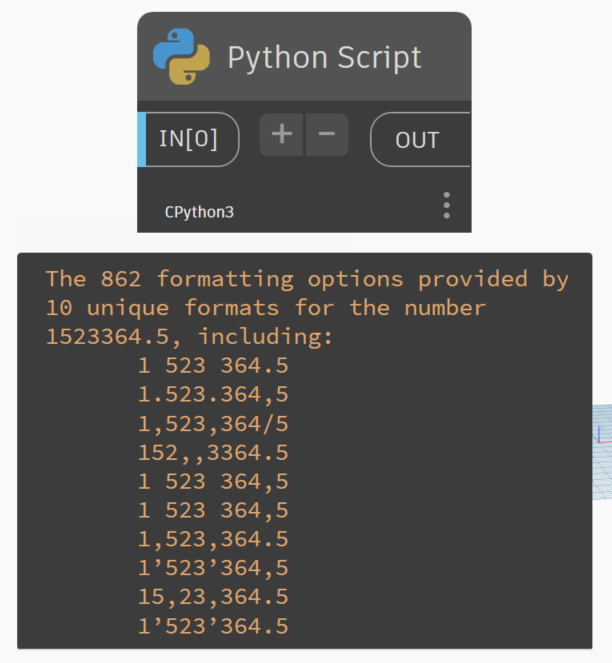Select the output value "15,23,364.5"
Viewport: 612px width, 663px height.
[x=212, y=597]
